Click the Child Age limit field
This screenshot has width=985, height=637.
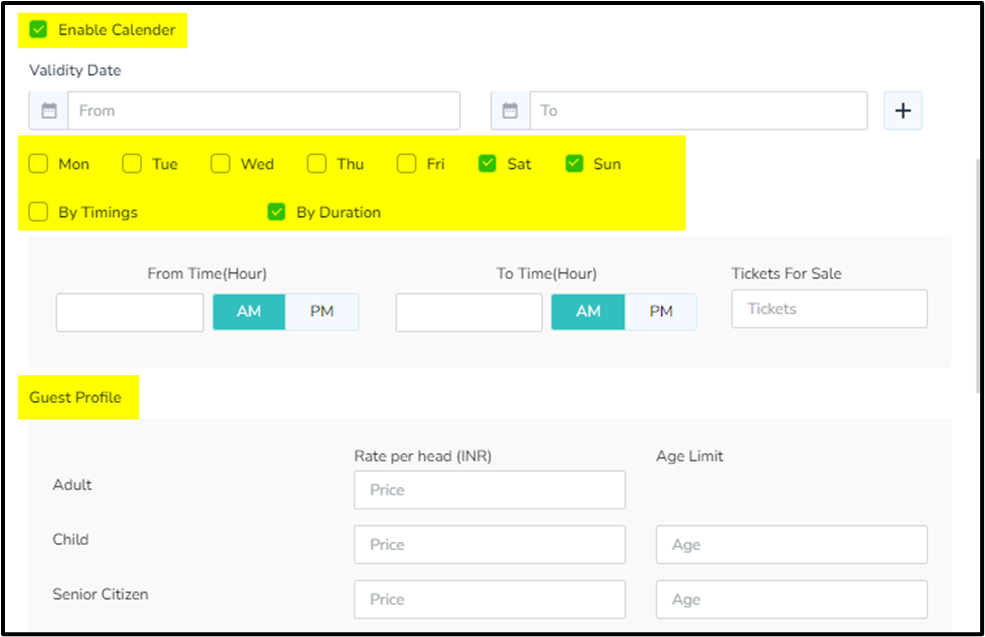pos(791,545)
